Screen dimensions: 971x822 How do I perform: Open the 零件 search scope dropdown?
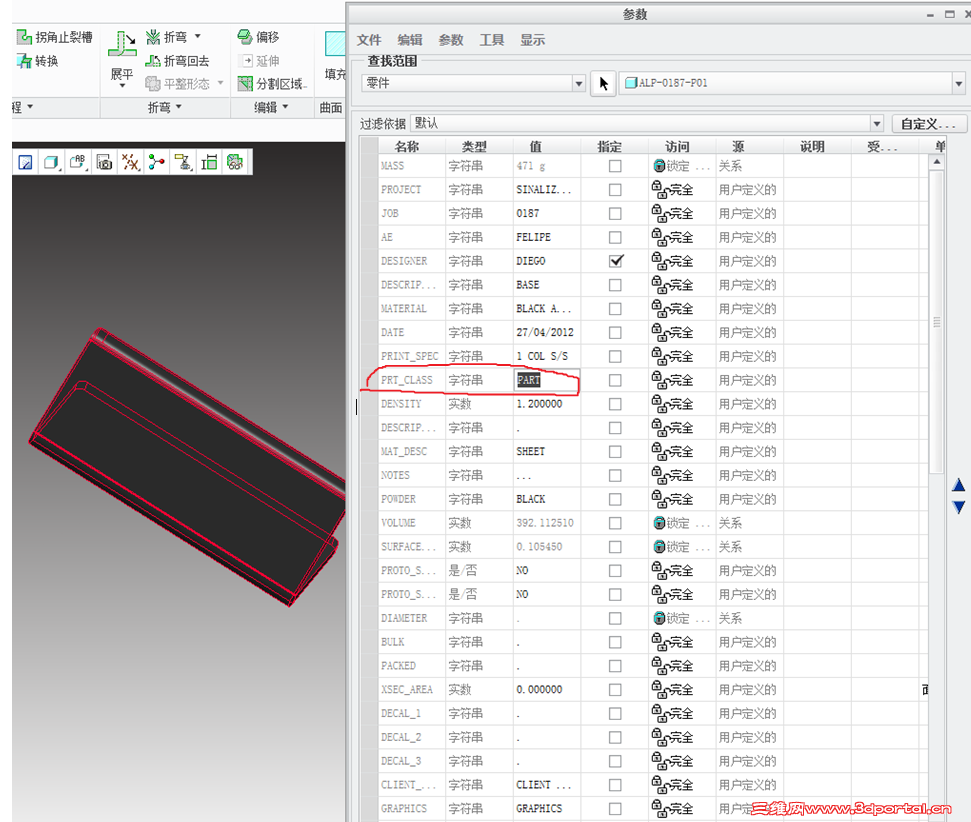click(x=578, y=83)
